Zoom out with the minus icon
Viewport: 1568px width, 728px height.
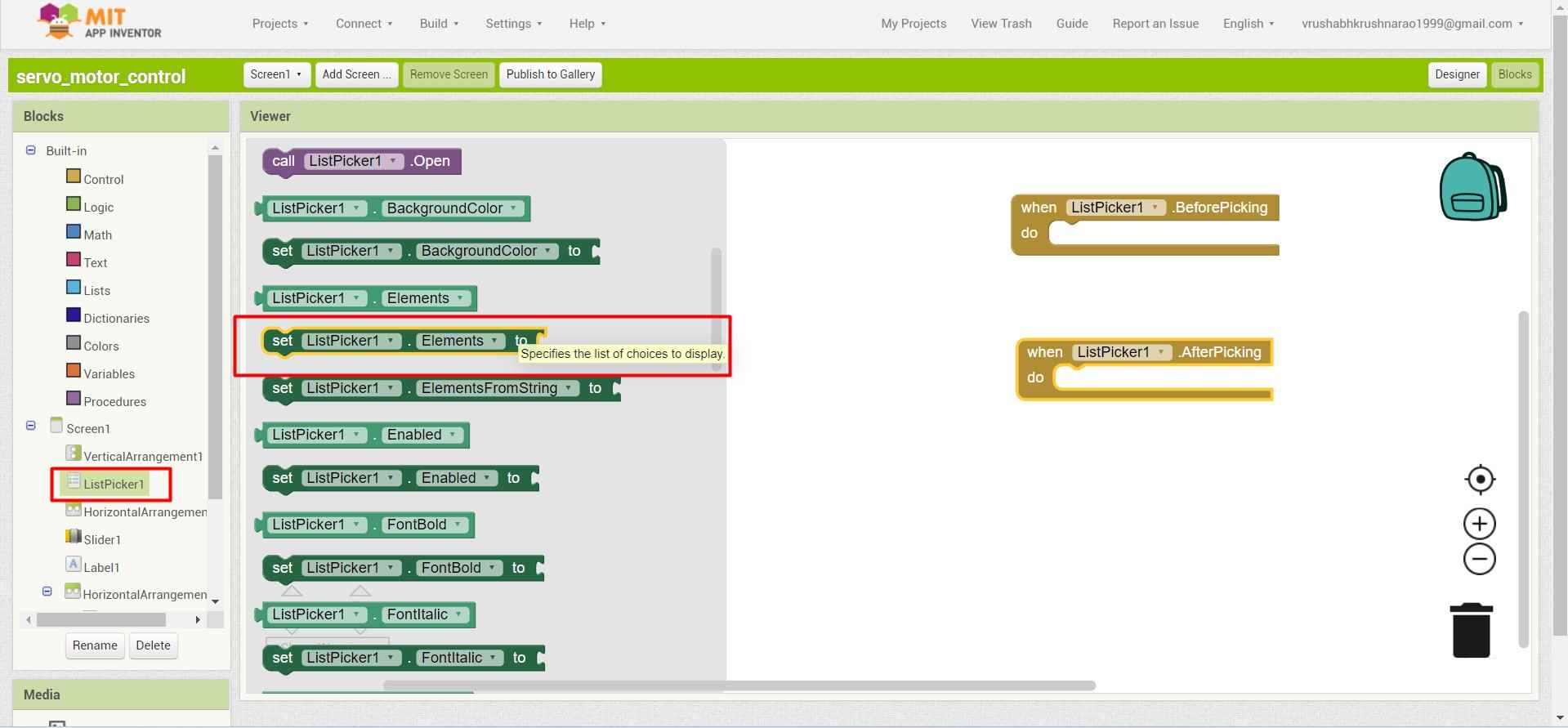point(1480,560)
